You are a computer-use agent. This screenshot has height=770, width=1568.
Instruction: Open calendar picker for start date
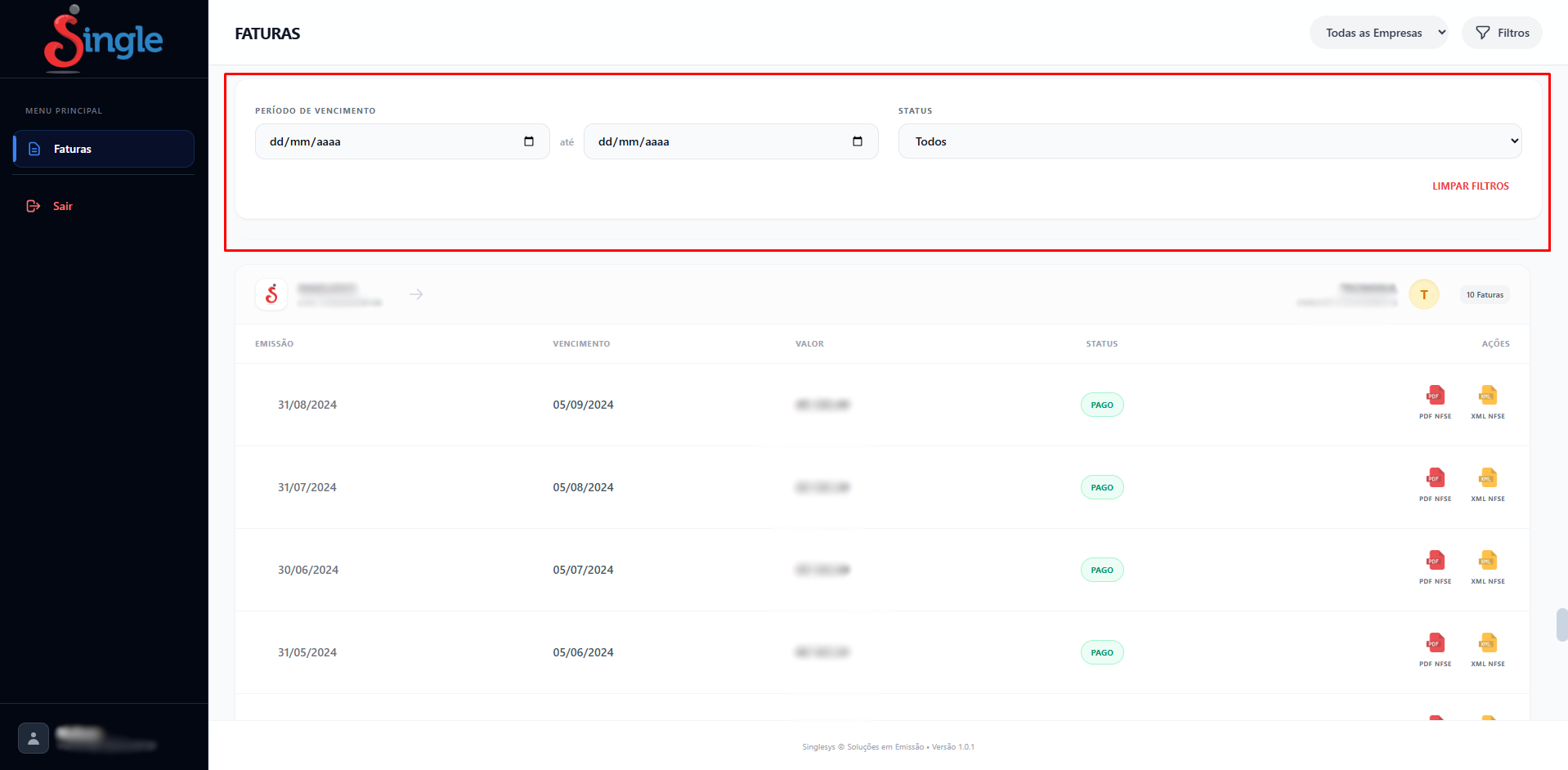[529, 141]
